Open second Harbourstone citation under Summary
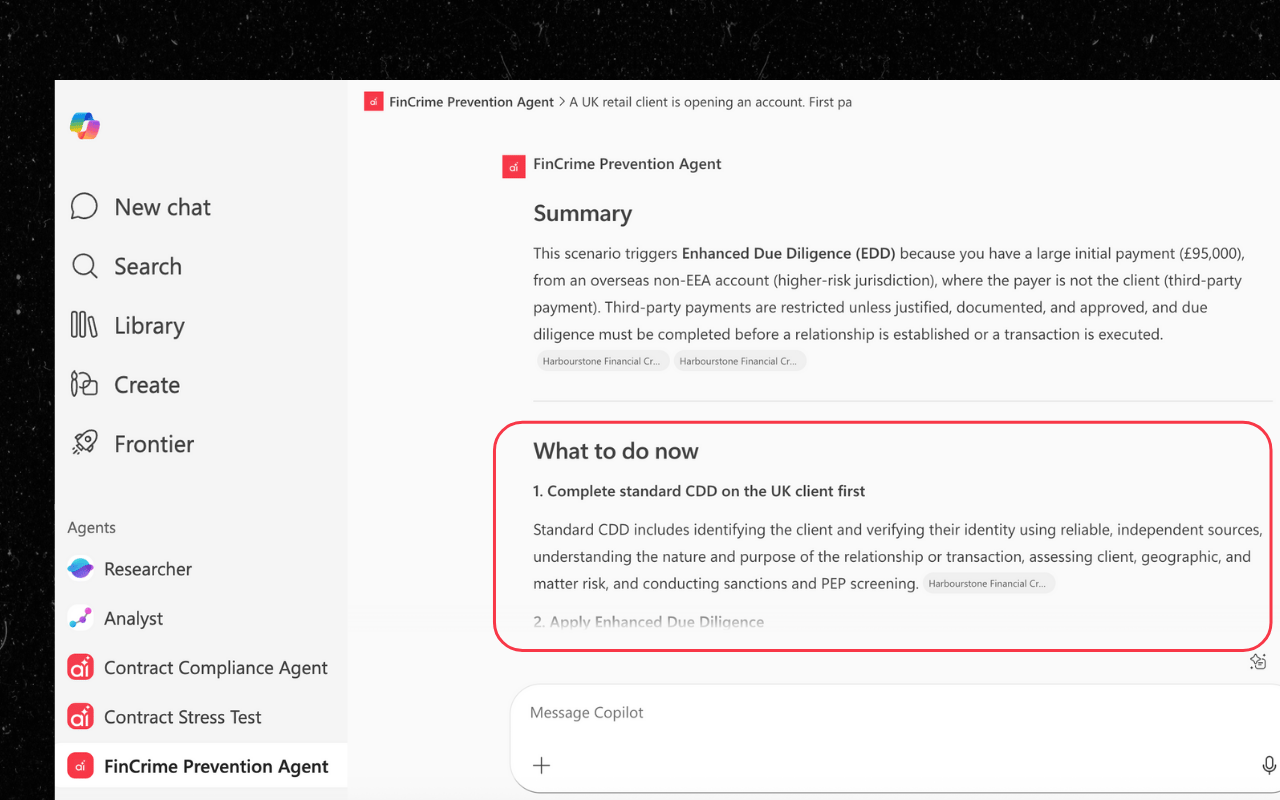 pyautogui.click(x=739, y=361)
